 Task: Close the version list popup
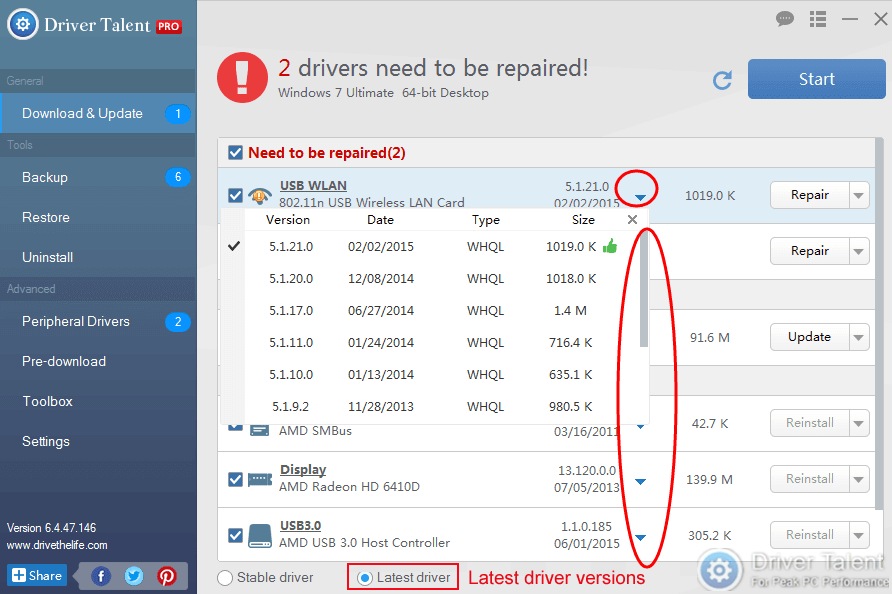[632, 220]
